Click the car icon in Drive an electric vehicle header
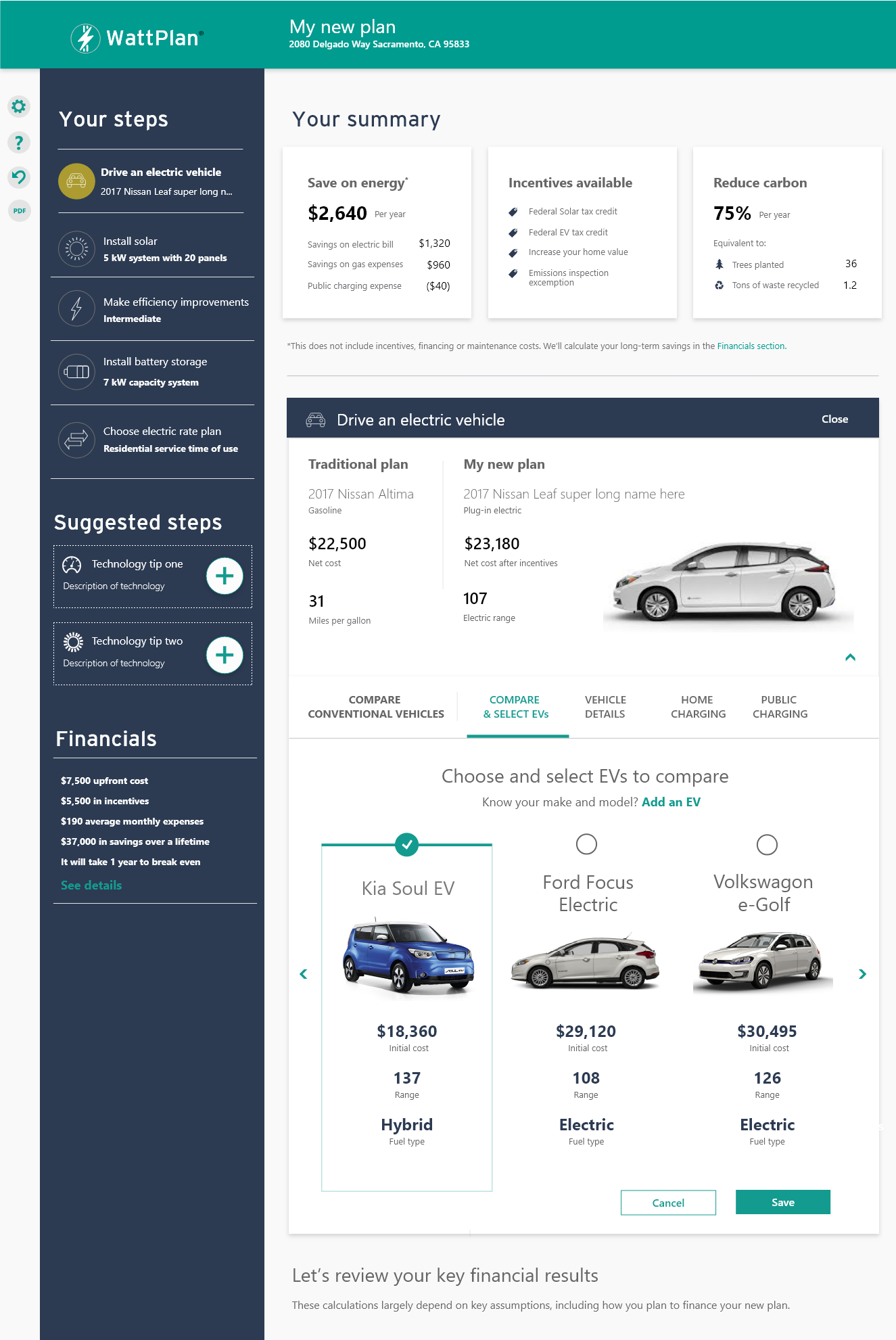Image resolution: width=896 pixels, height=1340 pixels. [316, 419]
